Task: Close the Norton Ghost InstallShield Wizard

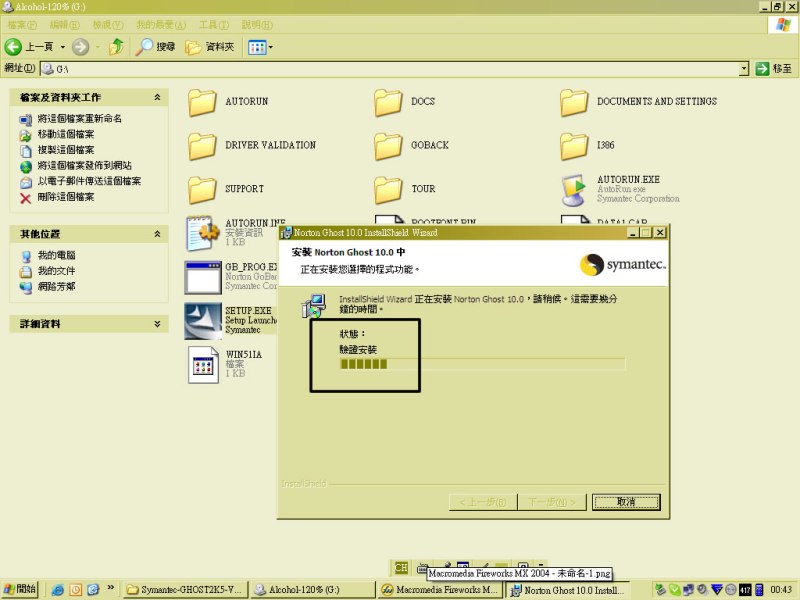Action: pos(660,233)
